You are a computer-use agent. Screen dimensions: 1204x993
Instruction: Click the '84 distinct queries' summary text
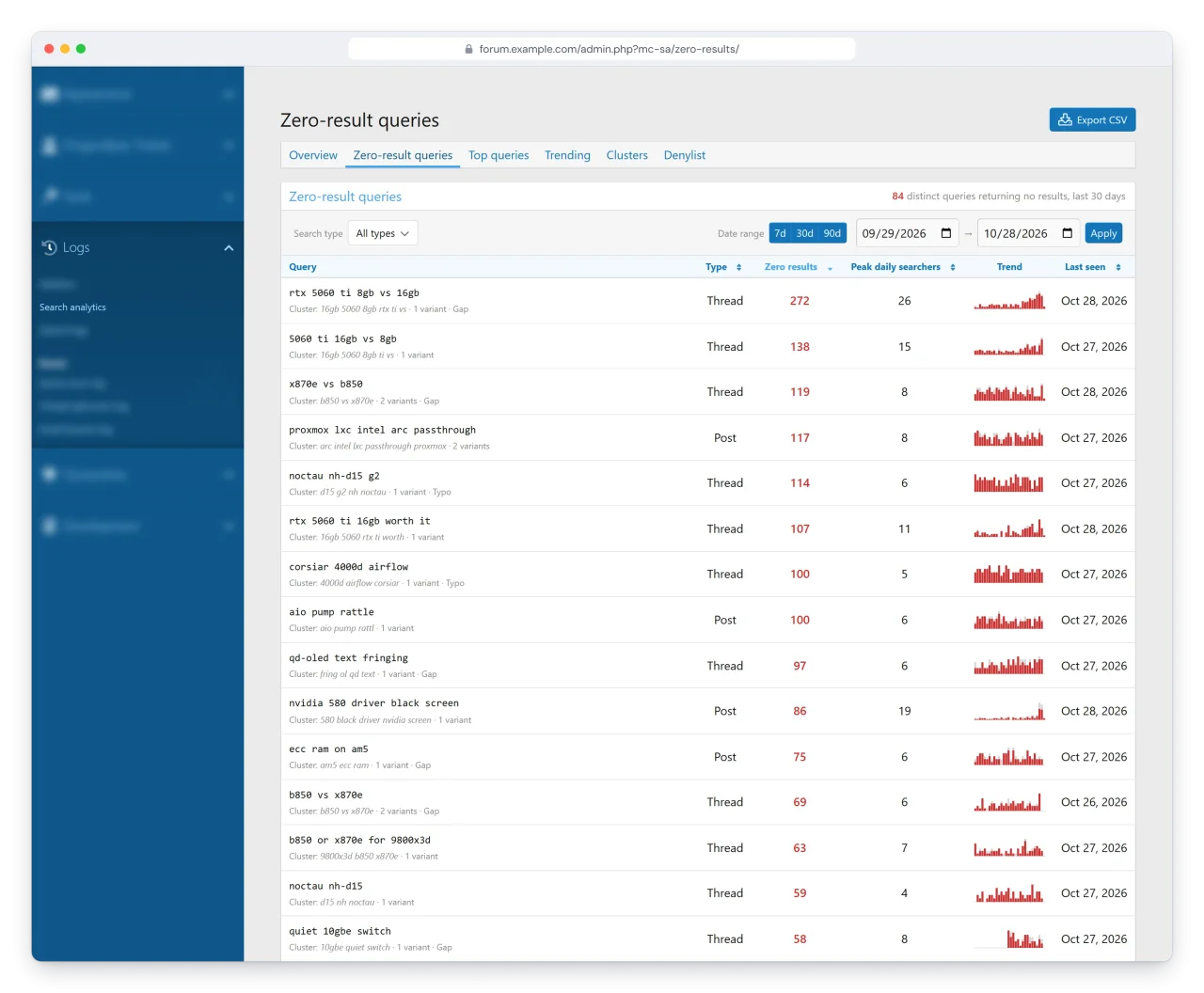tap(1008, 197)
